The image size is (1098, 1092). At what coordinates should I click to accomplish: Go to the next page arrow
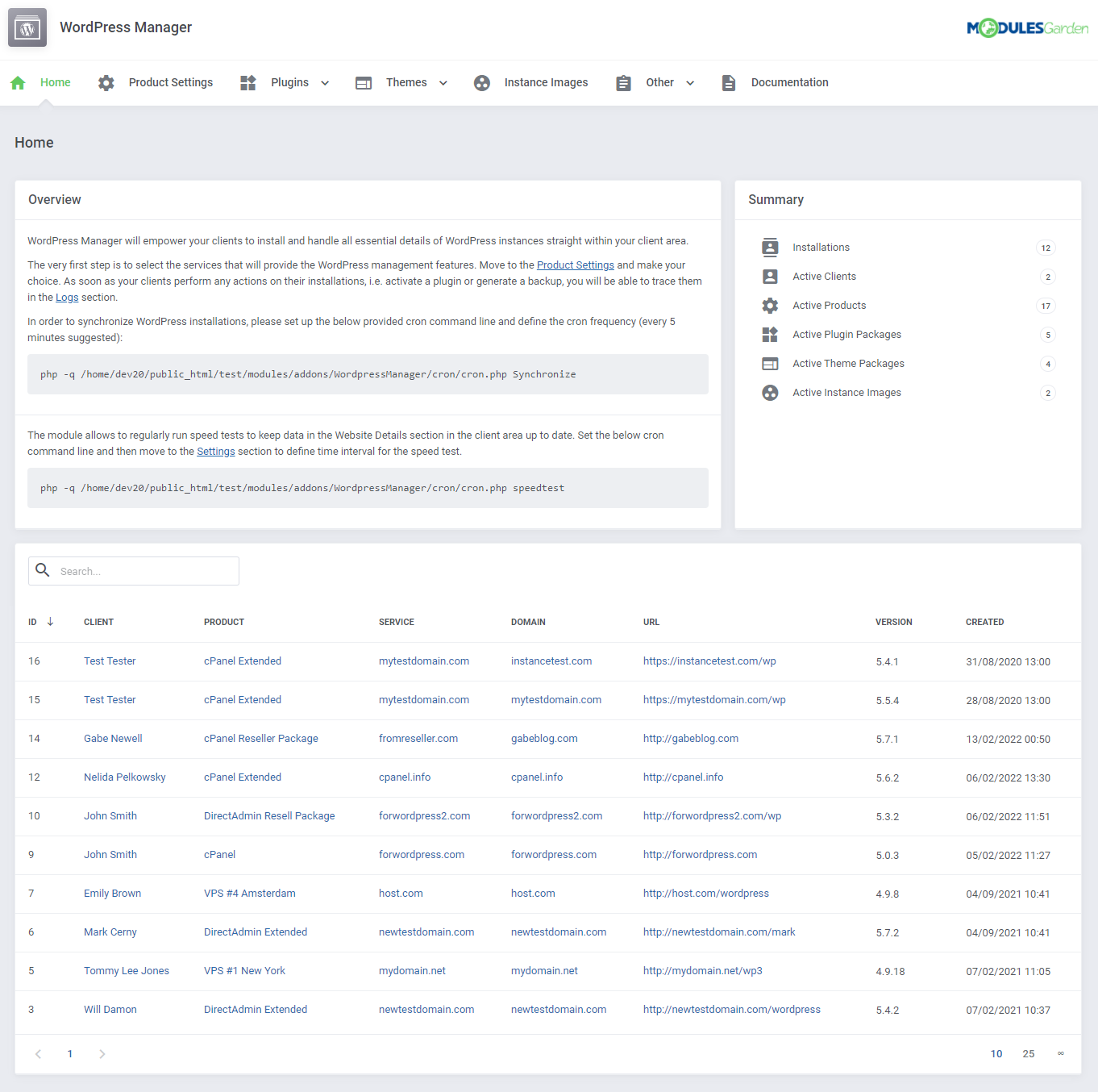click(102, 1053)
